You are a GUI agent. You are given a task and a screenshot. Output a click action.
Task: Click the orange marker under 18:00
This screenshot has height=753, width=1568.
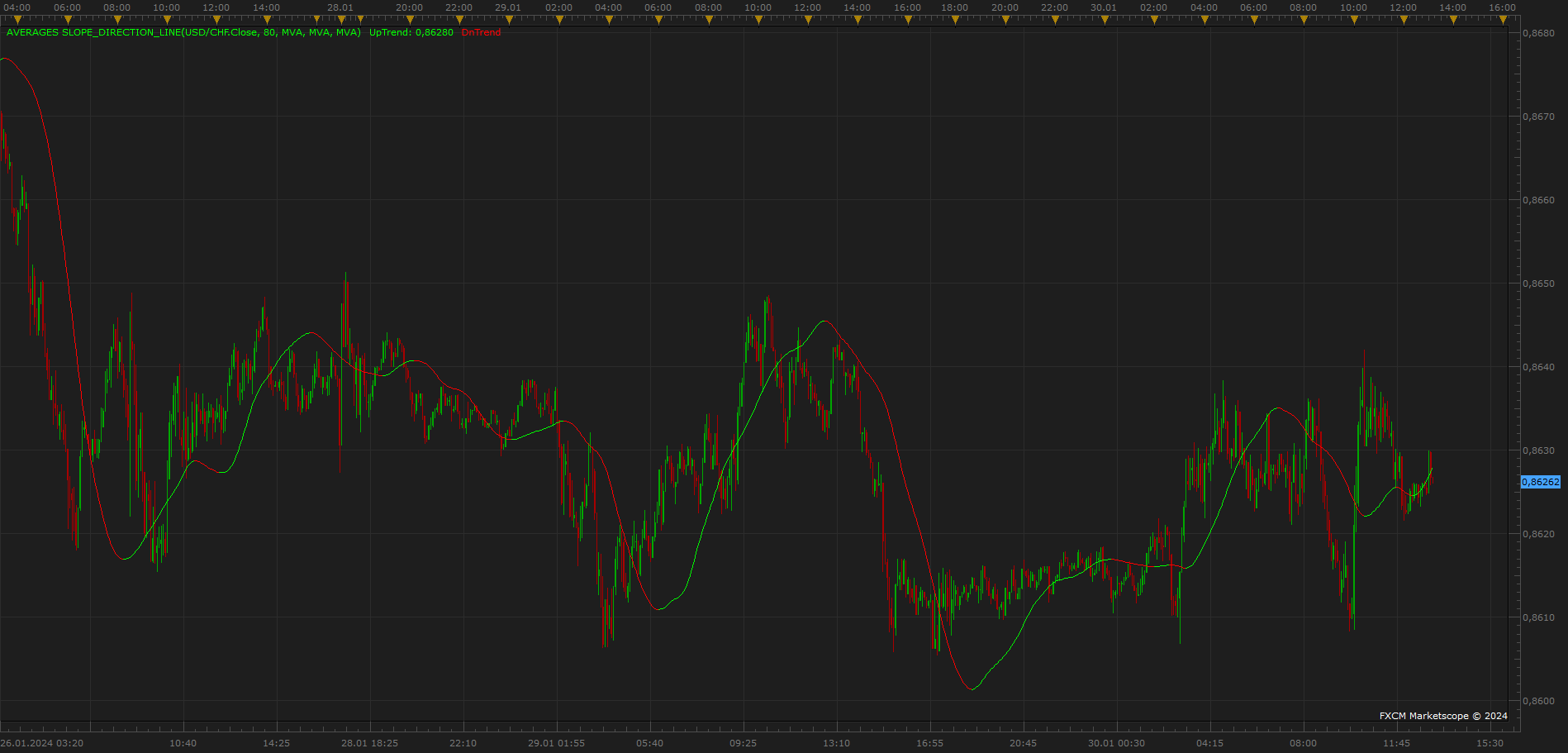click(x=956, y=20)
